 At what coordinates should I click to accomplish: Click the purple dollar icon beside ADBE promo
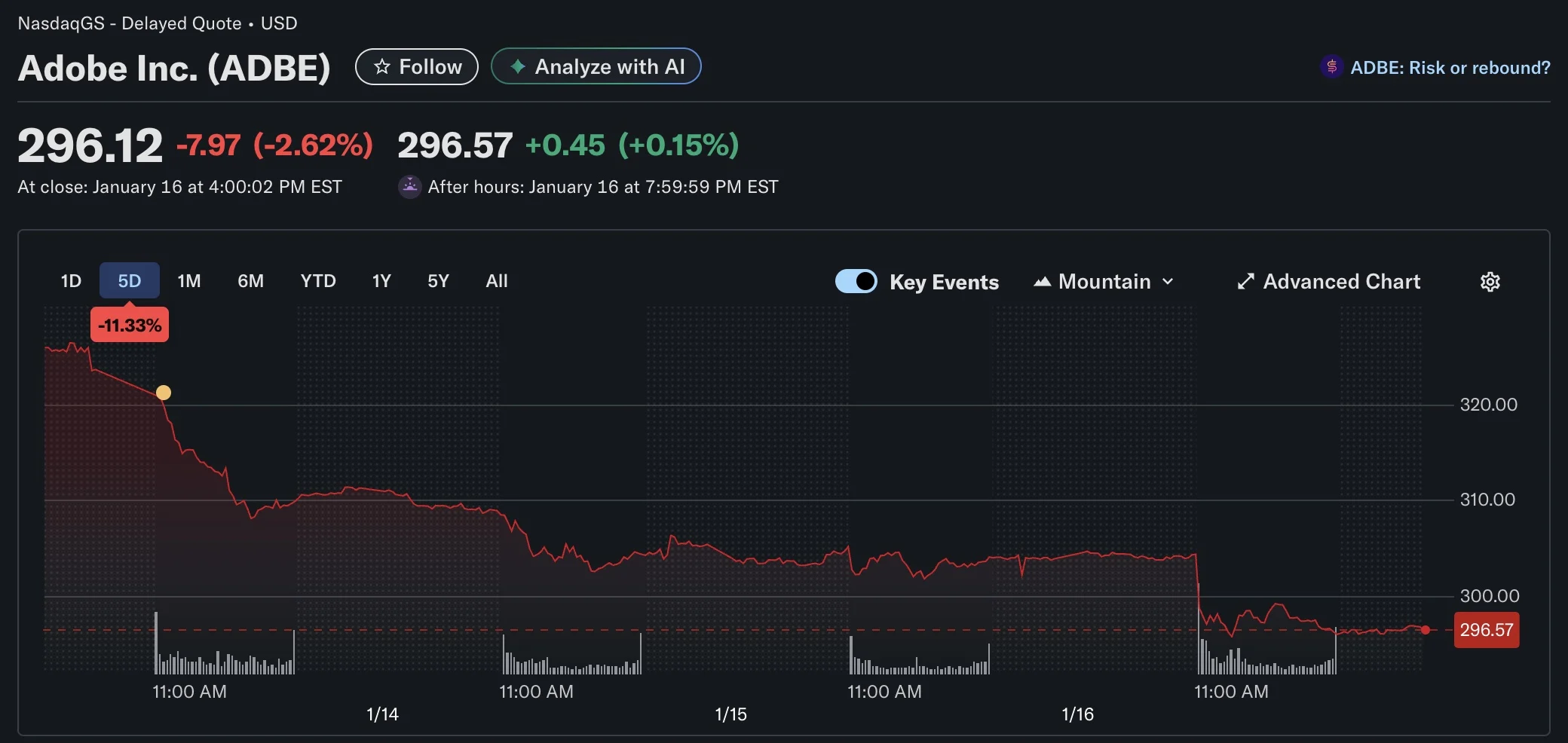click(x=1331, y=67)
